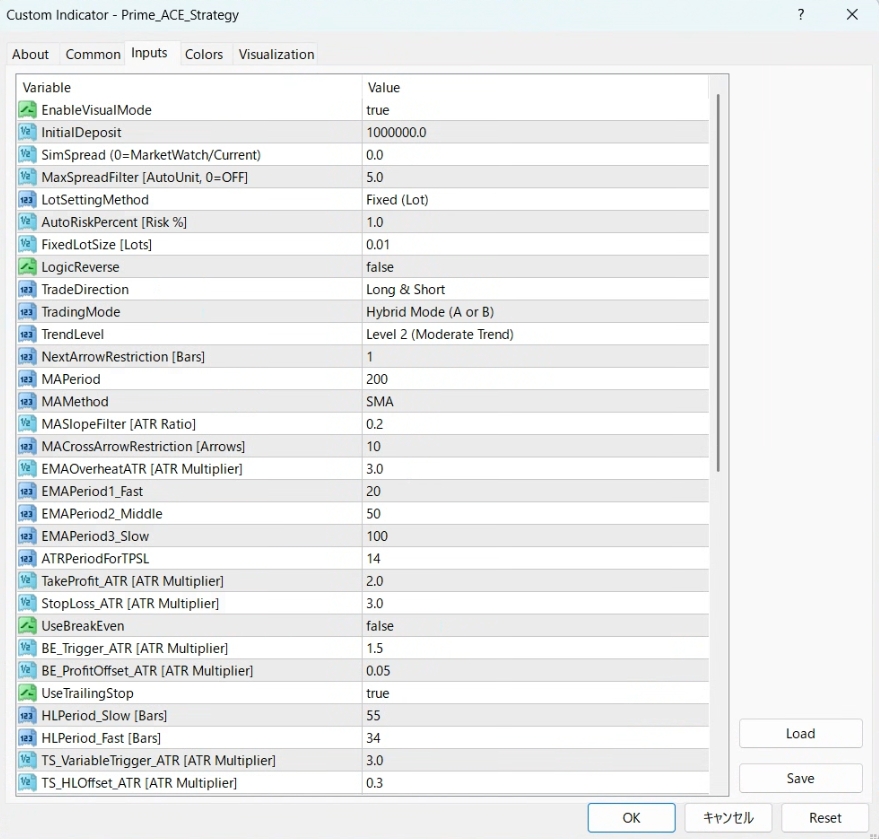This screenshot has width=879, height=839.
Task: Toggle EnableVisualMode value true
Action: pos(535,110)
